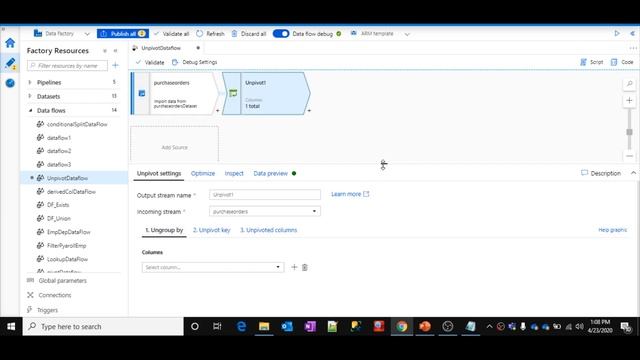Click the Publish all button
Image resolution: width=640 pixels, height=360 pixels.
122,33
